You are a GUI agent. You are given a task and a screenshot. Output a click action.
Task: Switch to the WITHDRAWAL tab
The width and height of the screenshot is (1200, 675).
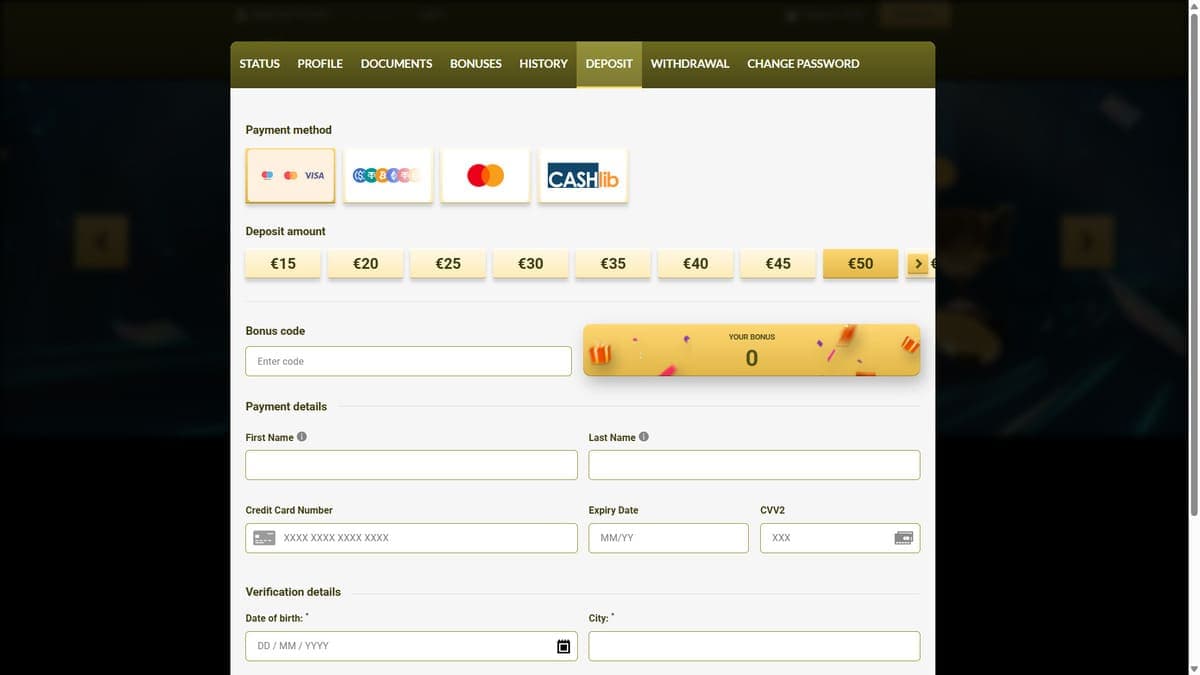point(690,63)
